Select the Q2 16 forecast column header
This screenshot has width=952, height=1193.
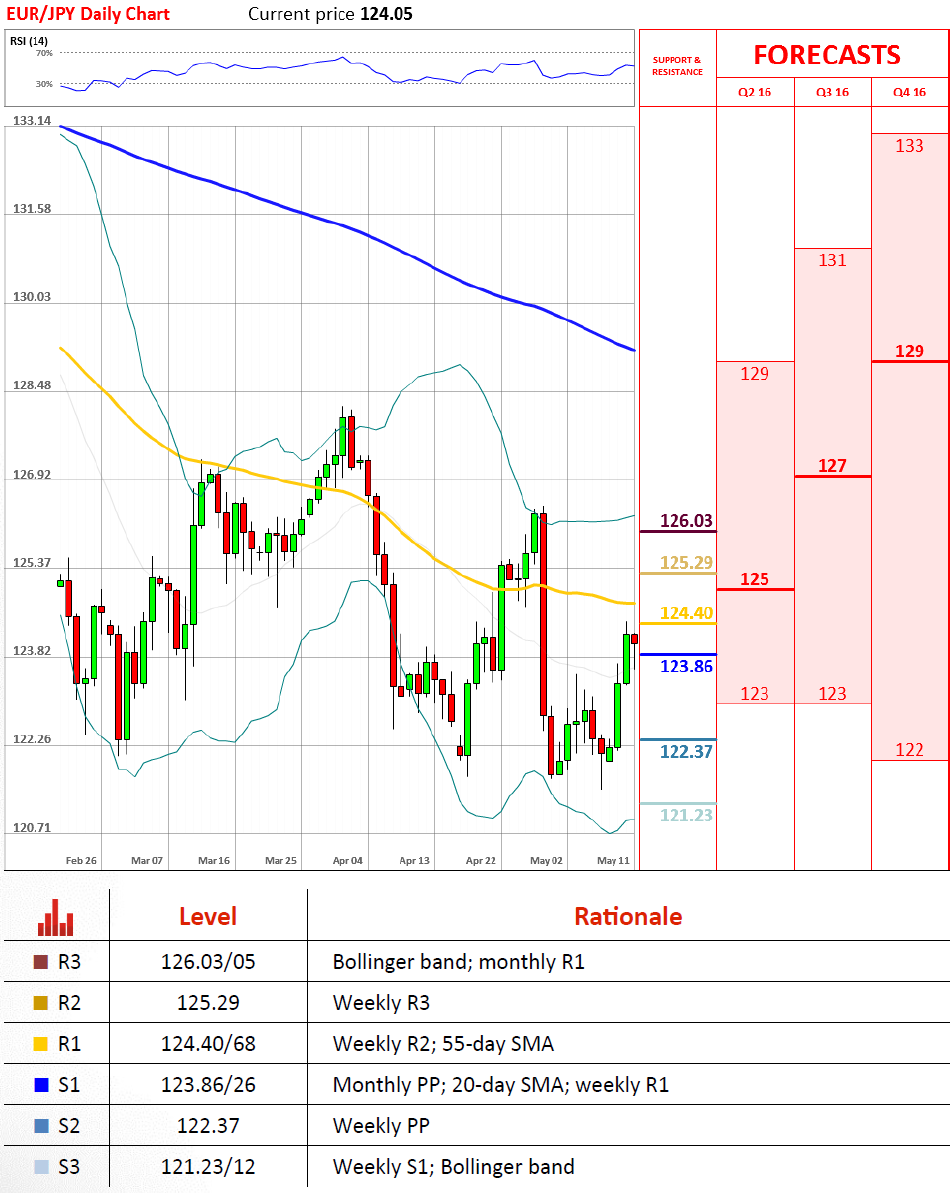[754, 92]
